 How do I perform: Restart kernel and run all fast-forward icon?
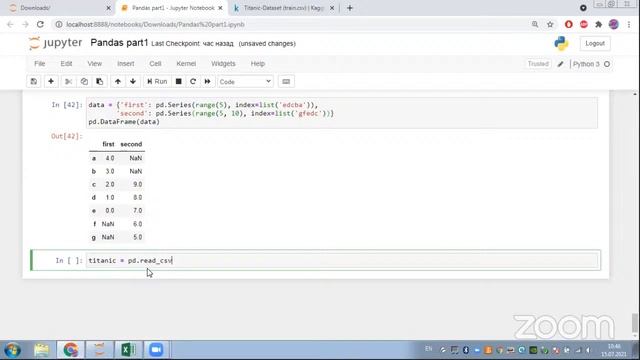[x=207, y=81]
